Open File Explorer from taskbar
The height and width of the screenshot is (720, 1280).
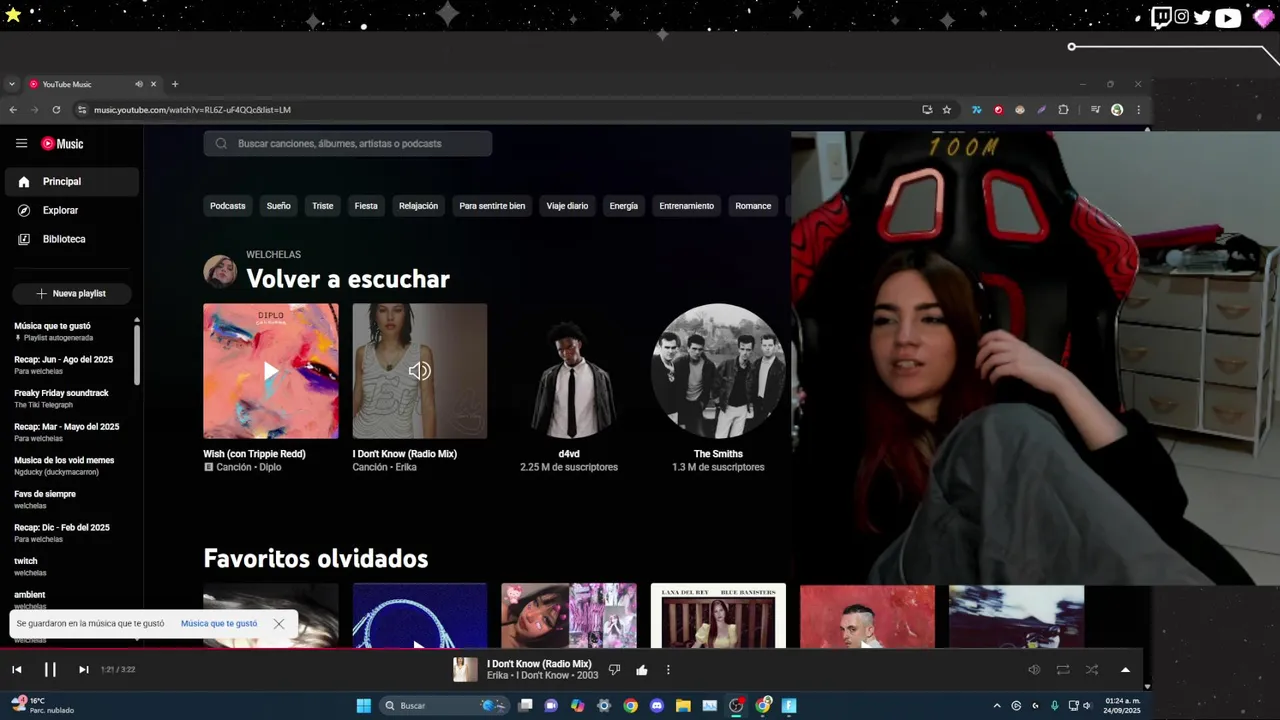click(x=683, y=706)
